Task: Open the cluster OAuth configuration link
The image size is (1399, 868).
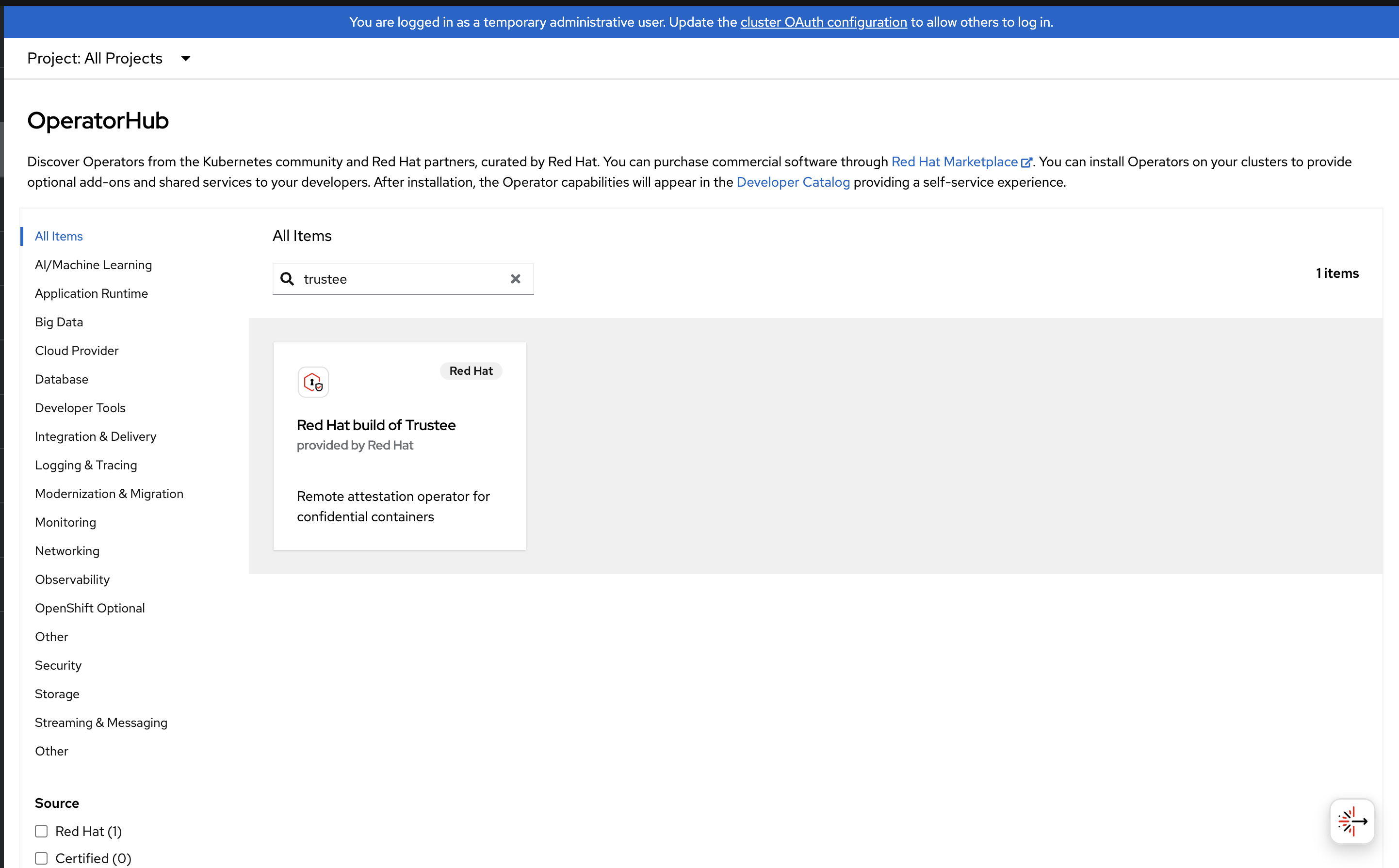Action: (x=823, y=22)
